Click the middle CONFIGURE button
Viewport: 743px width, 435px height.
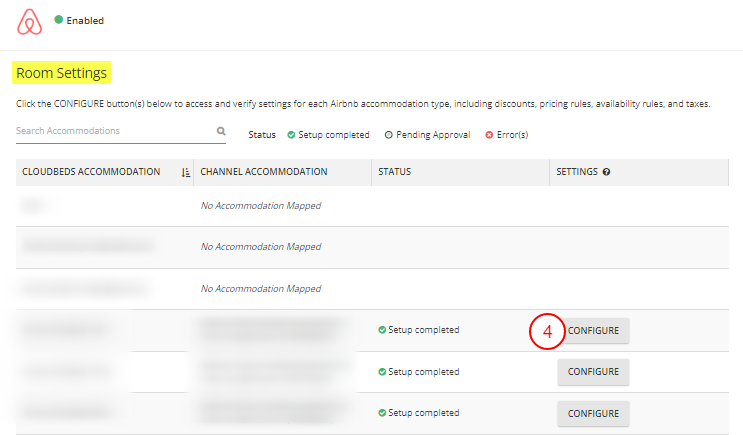tap(593, 372)
